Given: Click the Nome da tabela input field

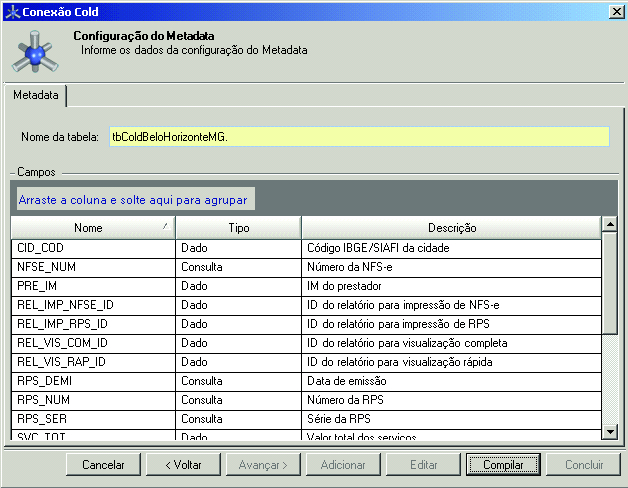Looking at the screenshot, I should click(358, 136).
